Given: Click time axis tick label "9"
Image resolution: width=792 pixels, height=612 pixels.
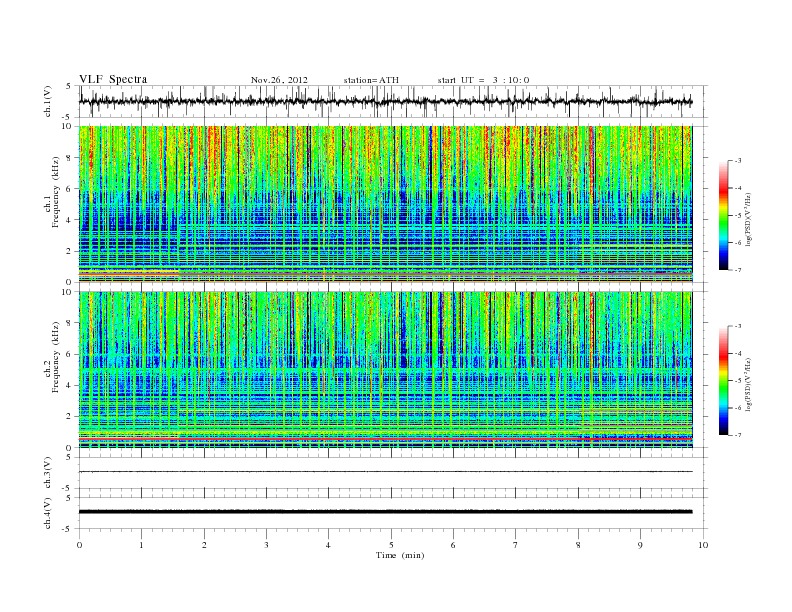Looking at the screenshot, I should tap(640, 545).
